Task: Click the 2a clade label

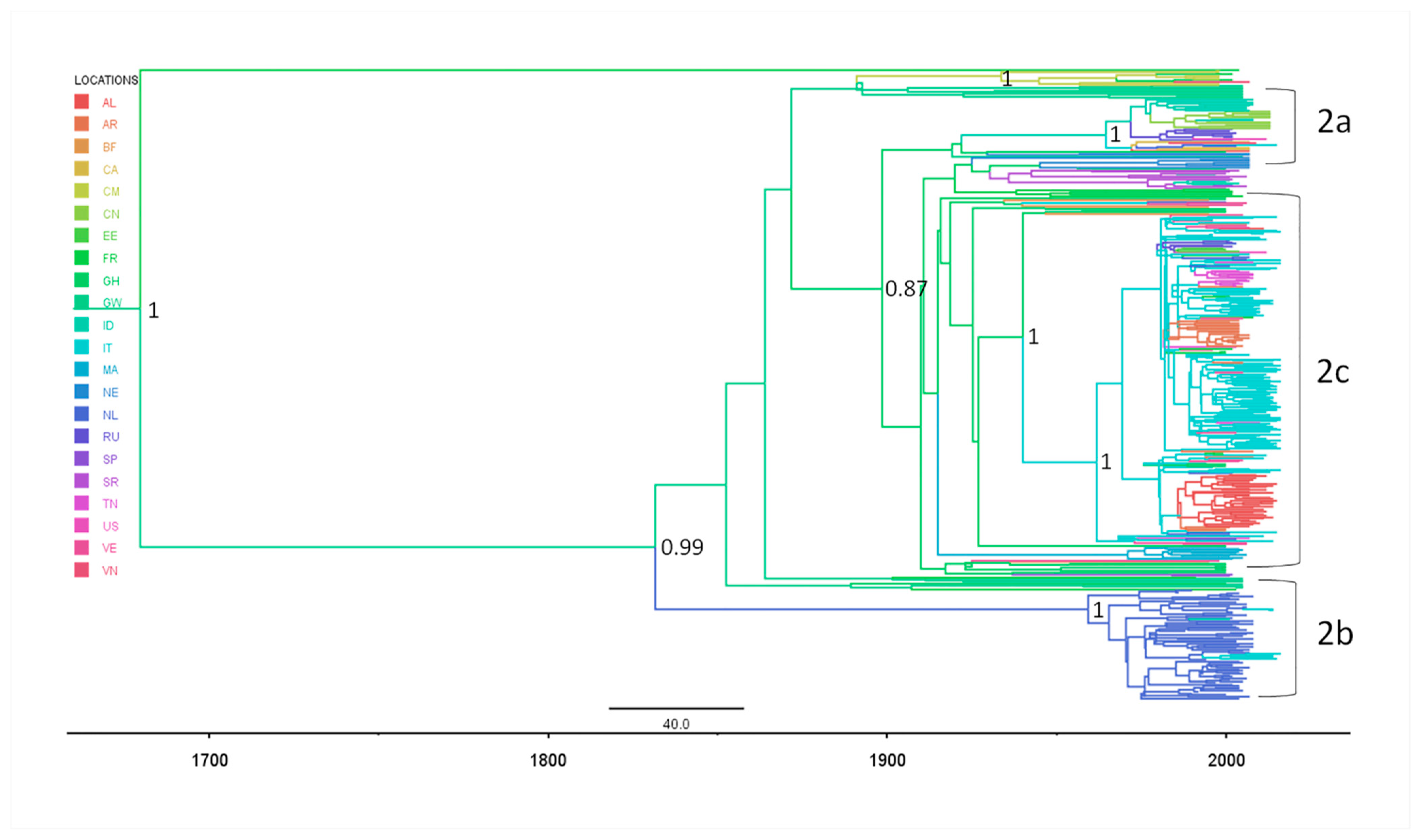Action: [1334, 122]
